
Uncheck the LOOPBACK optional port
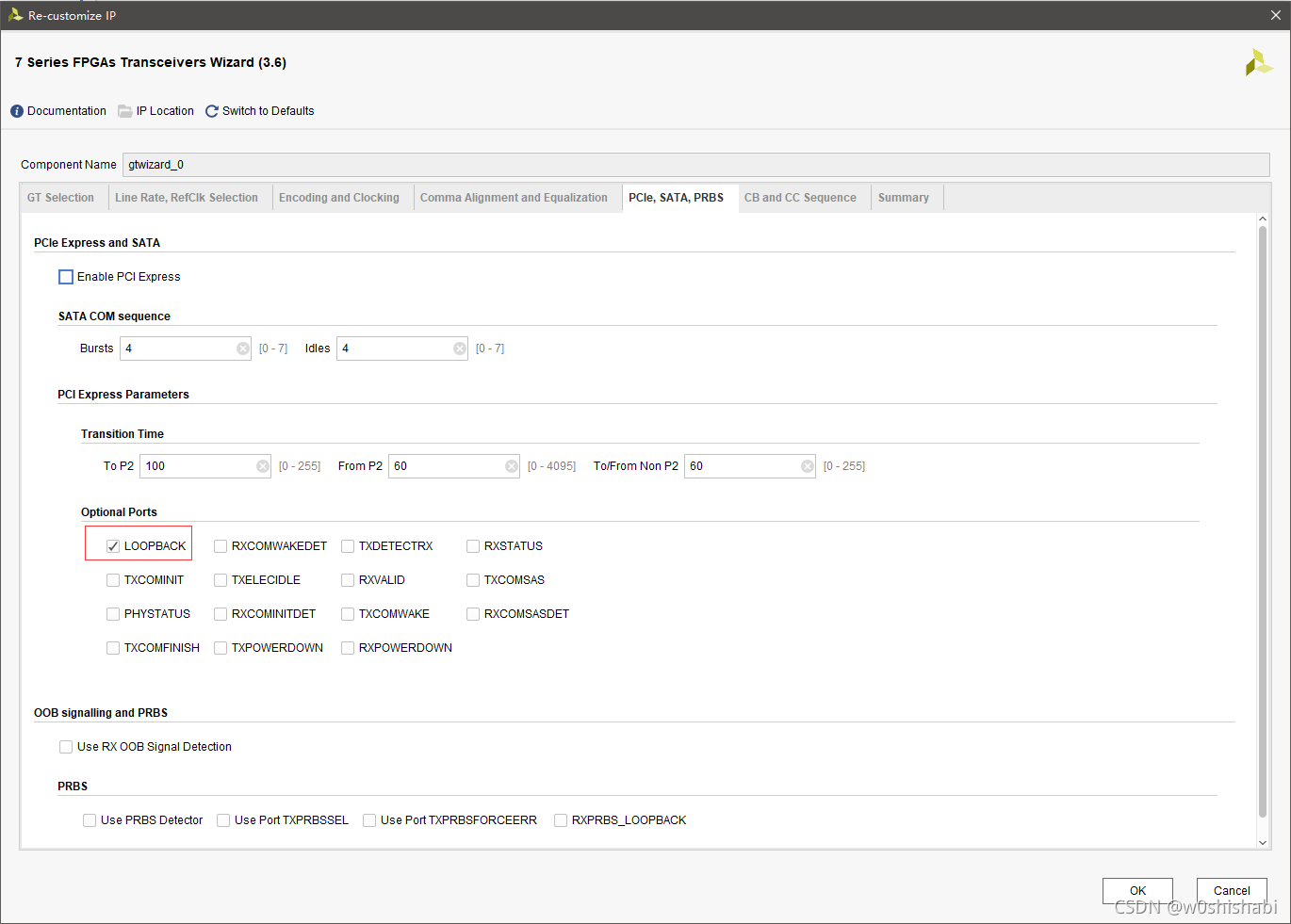point(113,546)
